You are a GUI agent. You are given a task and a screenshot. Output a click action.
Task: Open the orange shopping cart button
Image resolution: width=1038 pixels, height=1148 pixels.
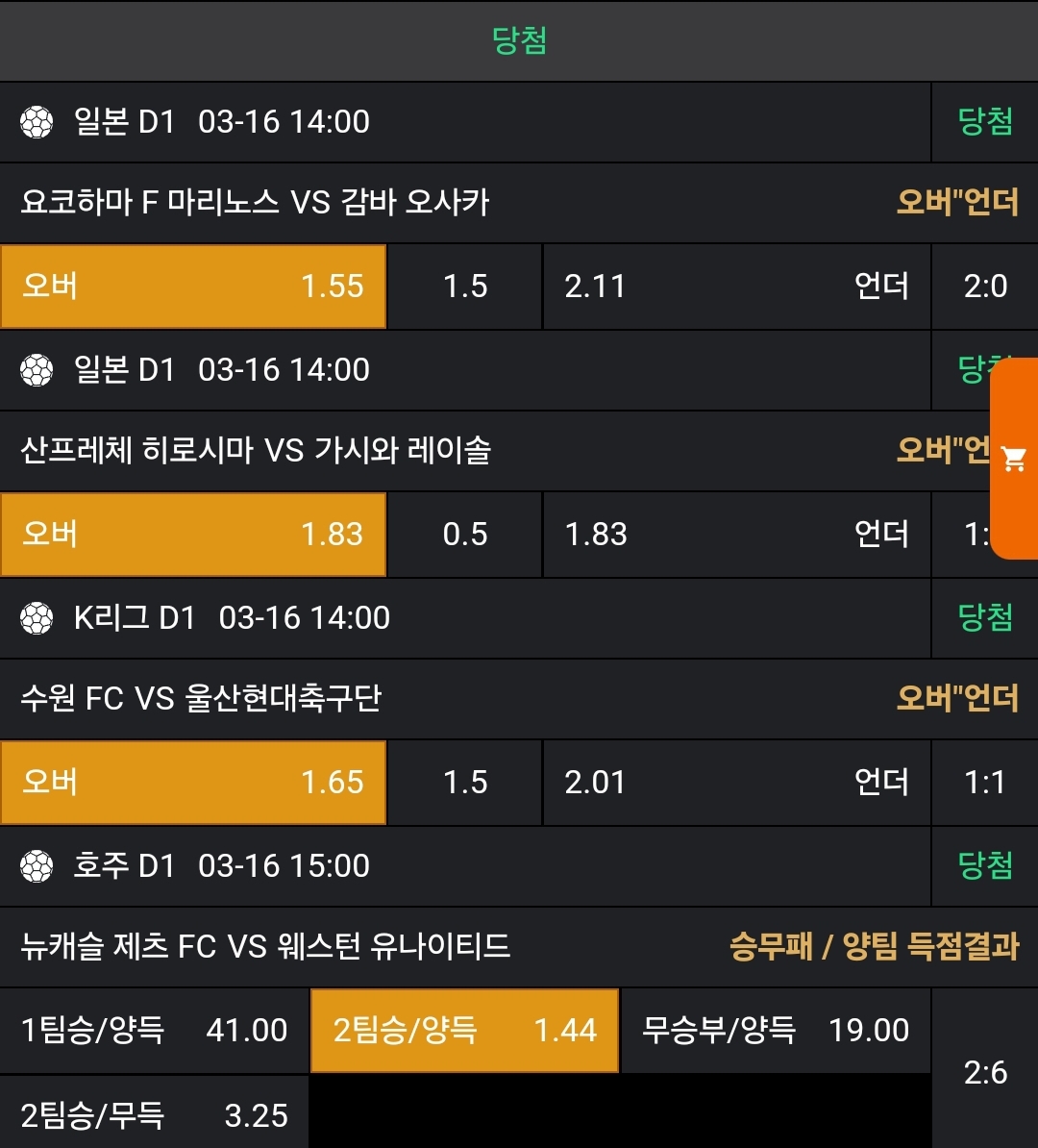pyautogui.click(x=1014, y=459)
